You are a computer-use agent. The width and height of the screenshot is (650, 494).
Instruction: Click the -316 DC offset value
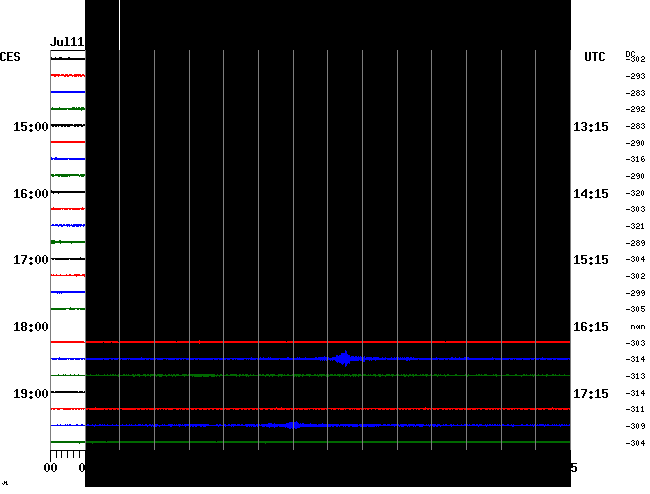[x=635, y=159]
